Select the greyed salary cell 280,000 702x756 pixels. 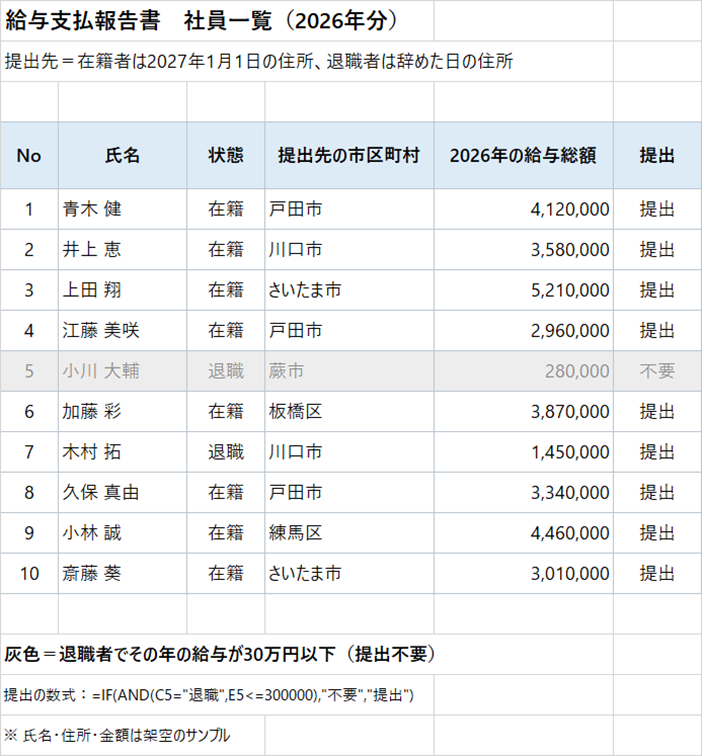coord(524,371)
